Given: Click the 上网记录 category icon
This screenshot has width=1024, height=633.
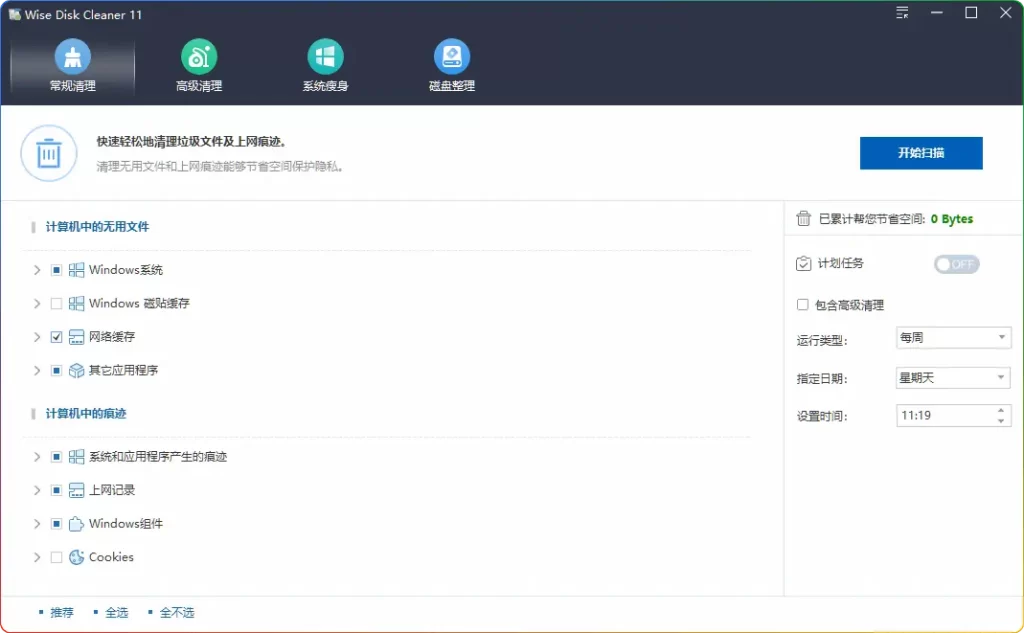Looking at the screenshot, I should pos(76,490).
